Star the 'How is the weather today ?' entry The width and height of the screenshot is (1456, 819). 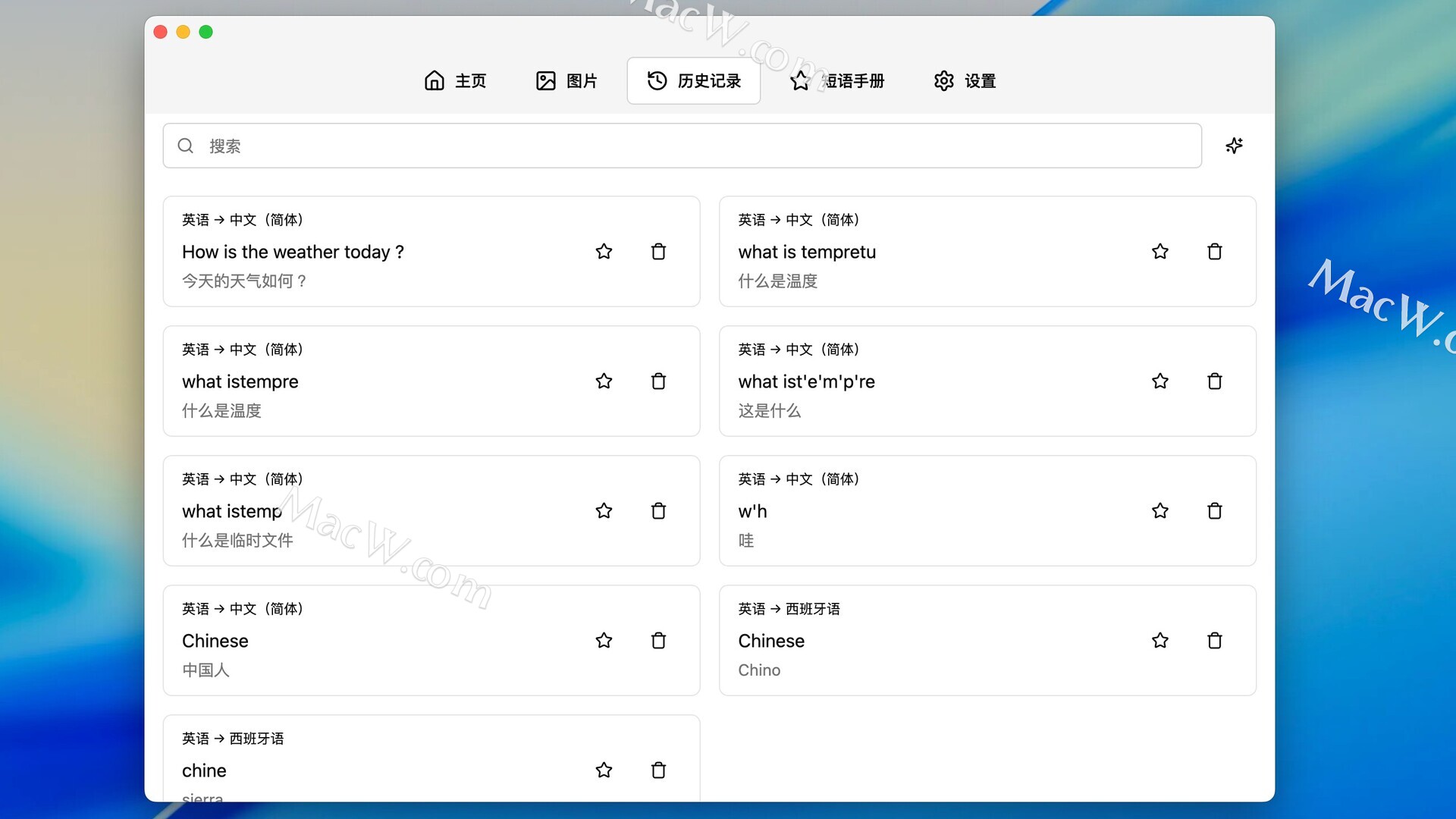(604, 252)
